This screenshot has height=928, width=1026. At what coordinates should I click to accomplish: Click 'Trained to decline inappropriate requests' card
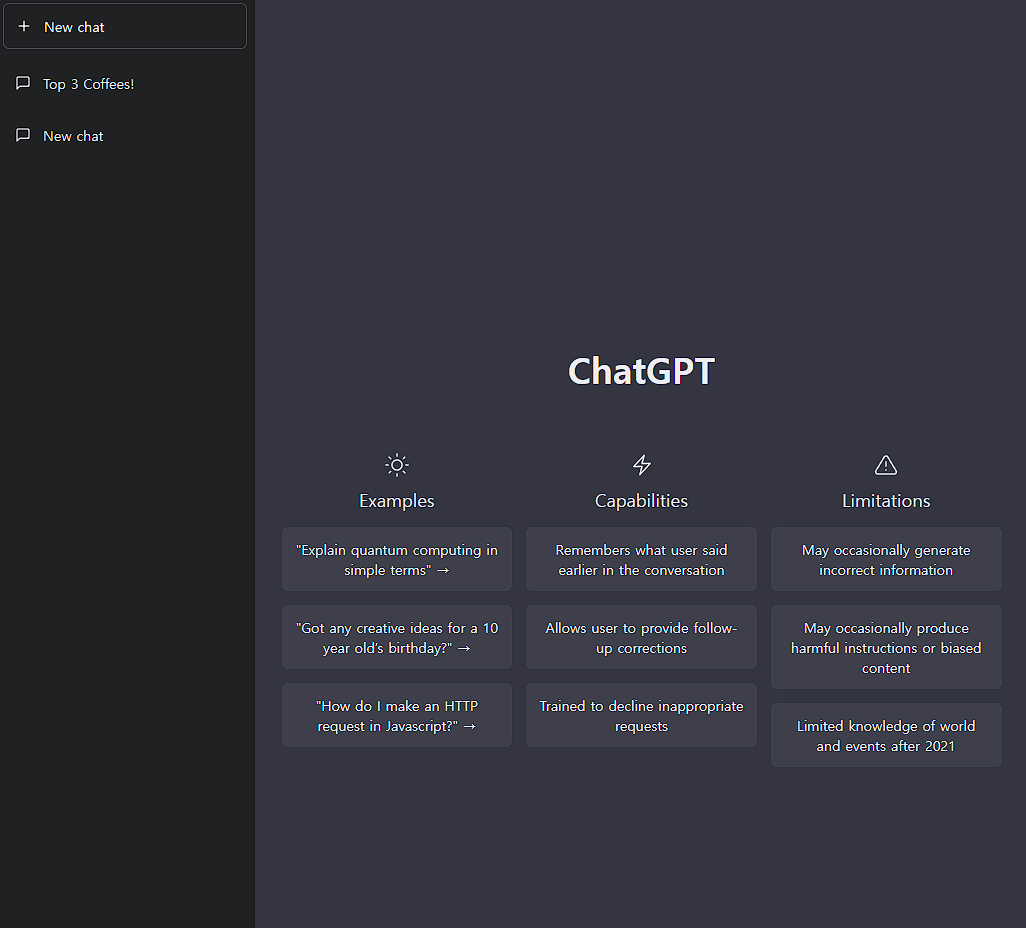[641, 715]
